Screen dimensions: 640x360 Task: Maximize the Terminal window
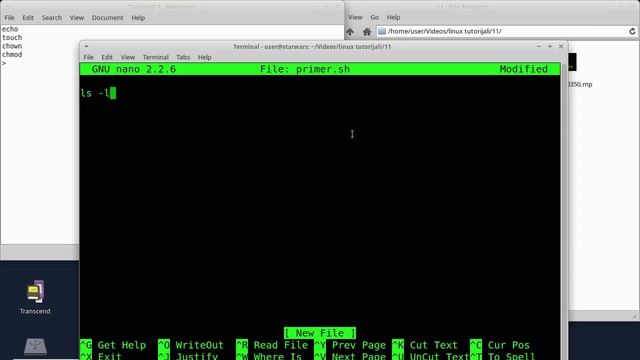550,47
